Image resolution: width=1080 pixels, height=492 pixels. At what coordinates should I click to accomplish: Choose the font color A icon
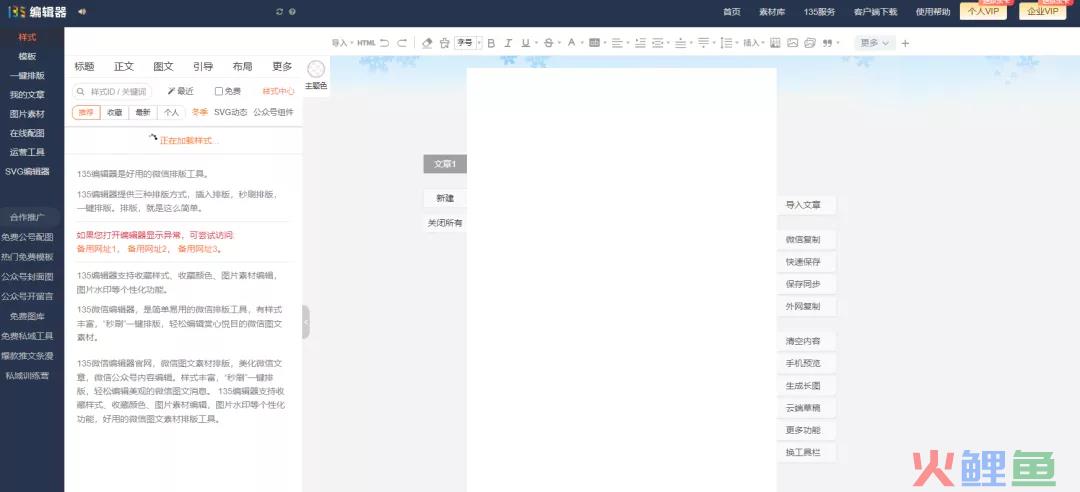571,43
